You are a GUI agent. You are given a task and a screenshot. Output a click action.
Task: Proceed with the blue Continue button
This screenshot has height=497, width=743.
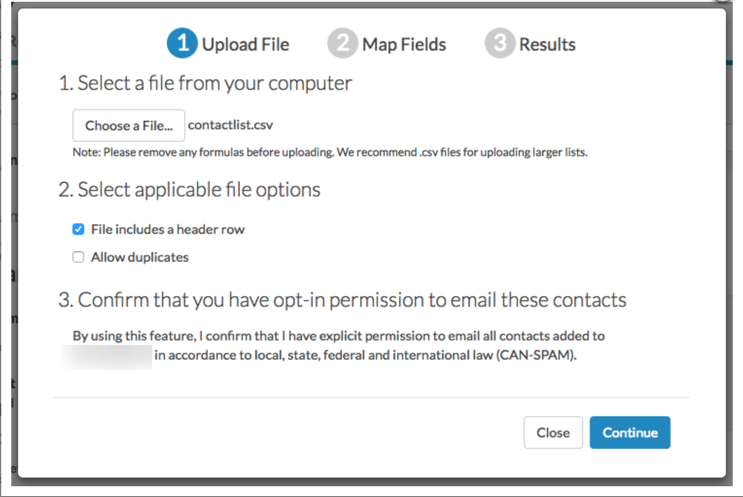click(x=630, y=433)
